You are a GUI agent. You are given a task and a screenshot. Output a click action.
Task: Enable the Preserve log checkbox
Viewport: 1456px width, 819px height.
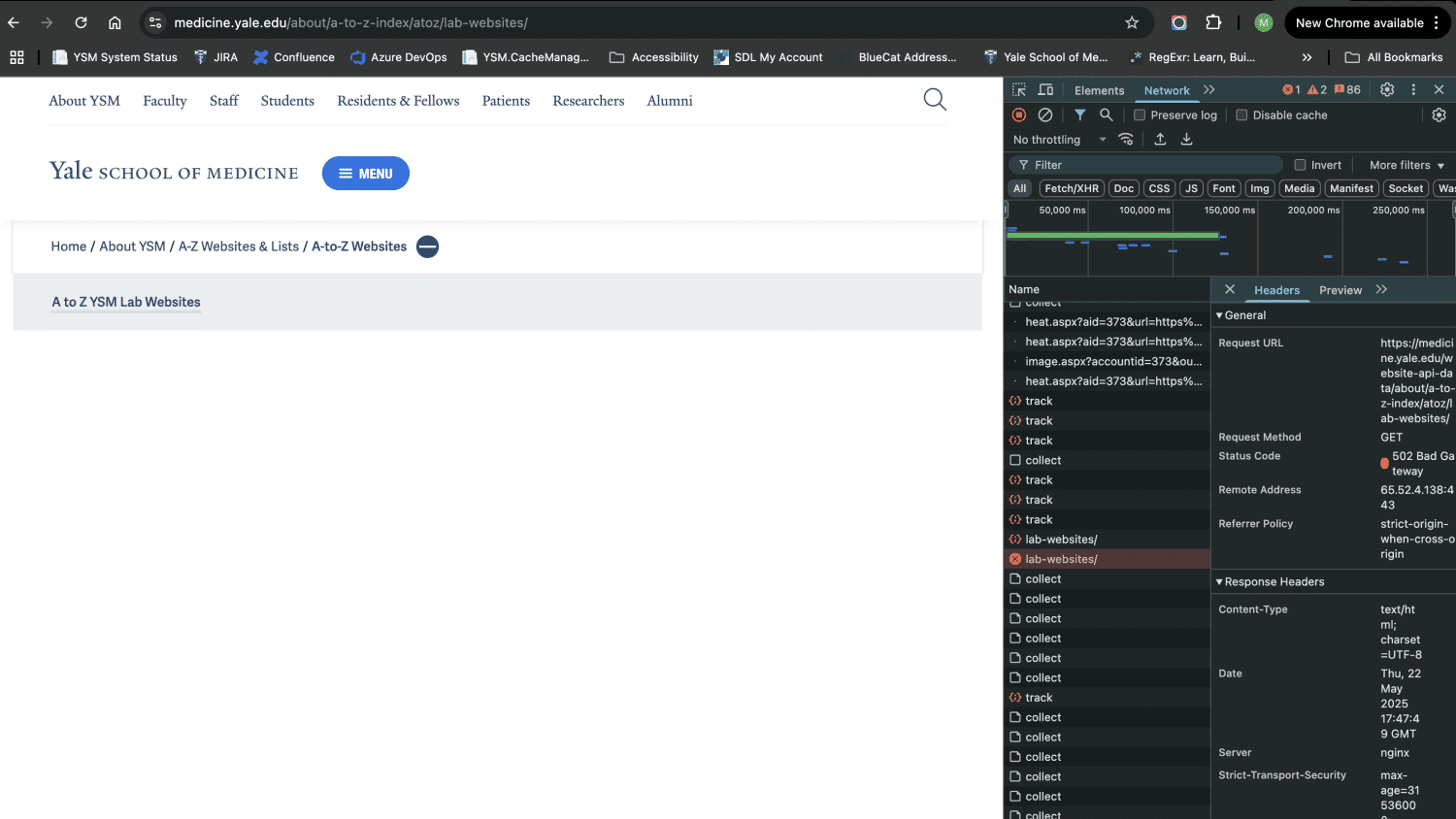[1140, 115]
